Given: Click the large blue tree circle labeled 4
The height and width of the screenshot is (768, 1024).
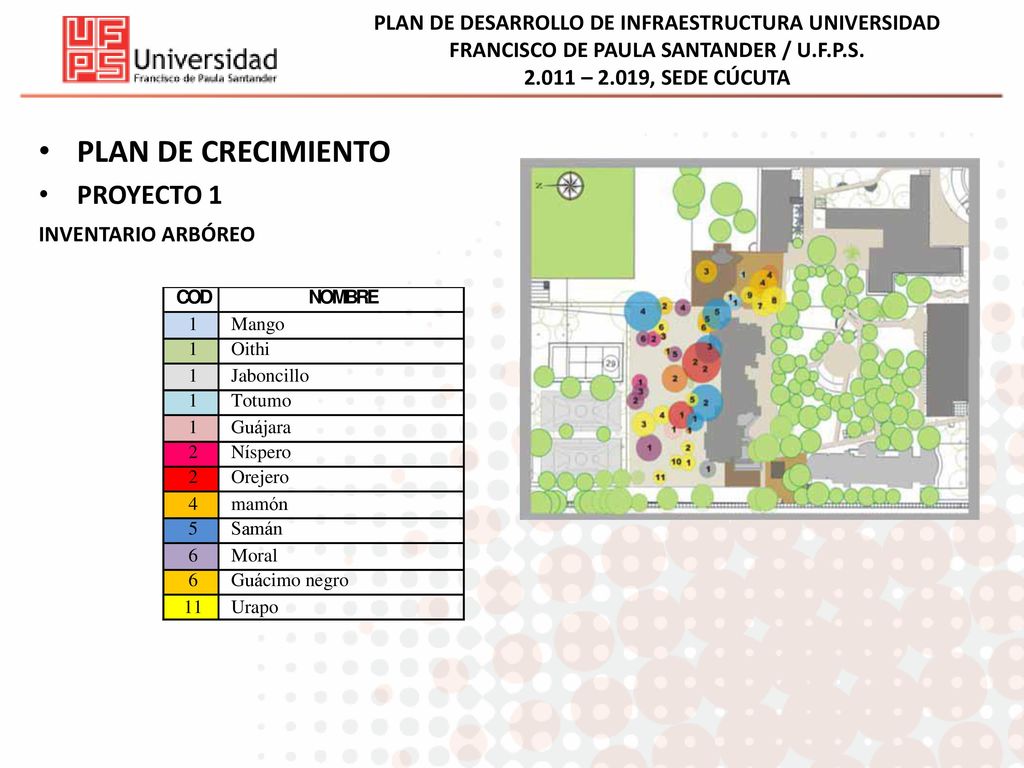Looking at the screenshot, I should pyautogui.click(x=643, y=311).
